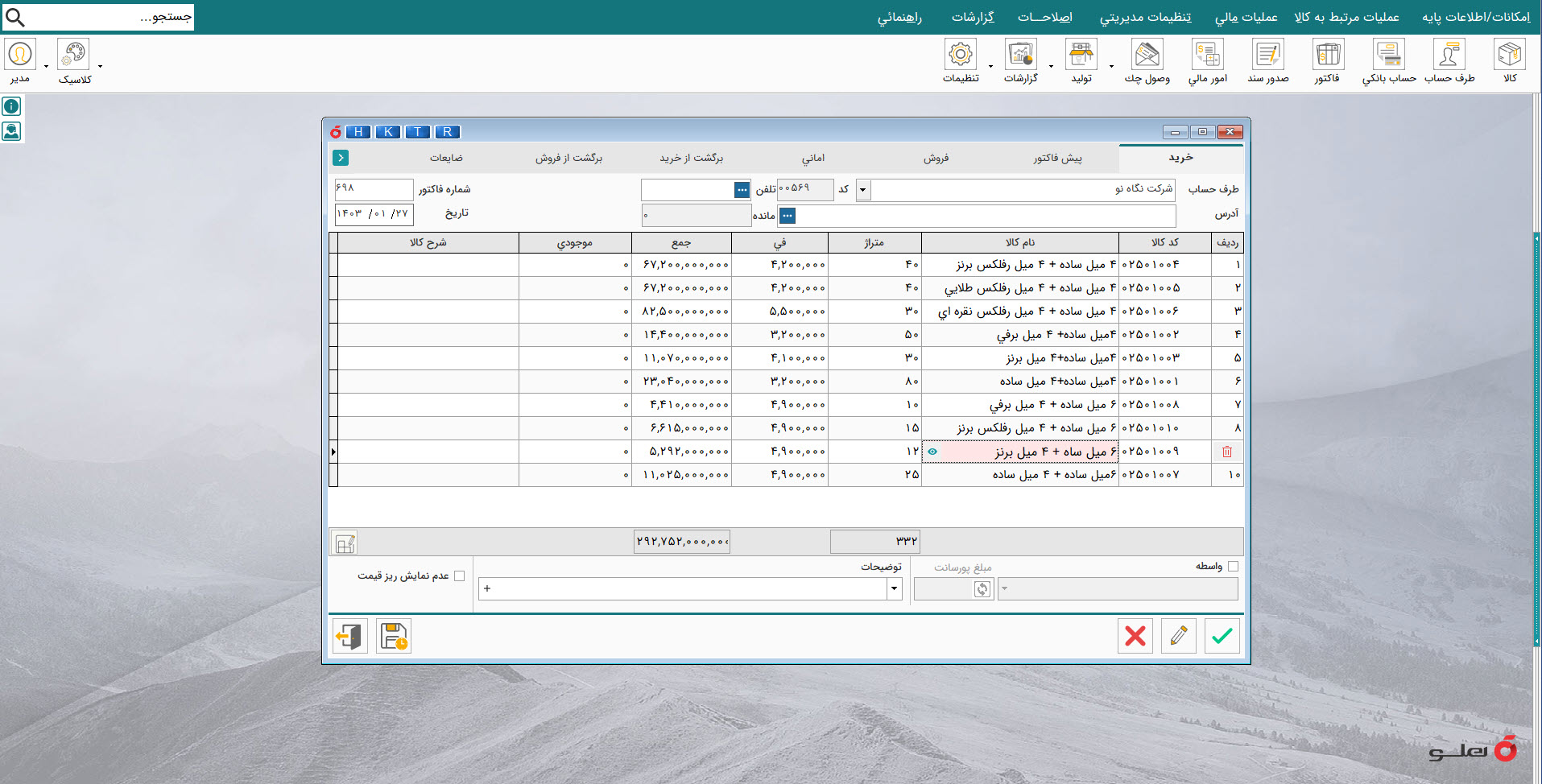Screen dimensions: 1542x784
Task: Confirm with the green checkmark button
Action: [x=1222, y=636]
